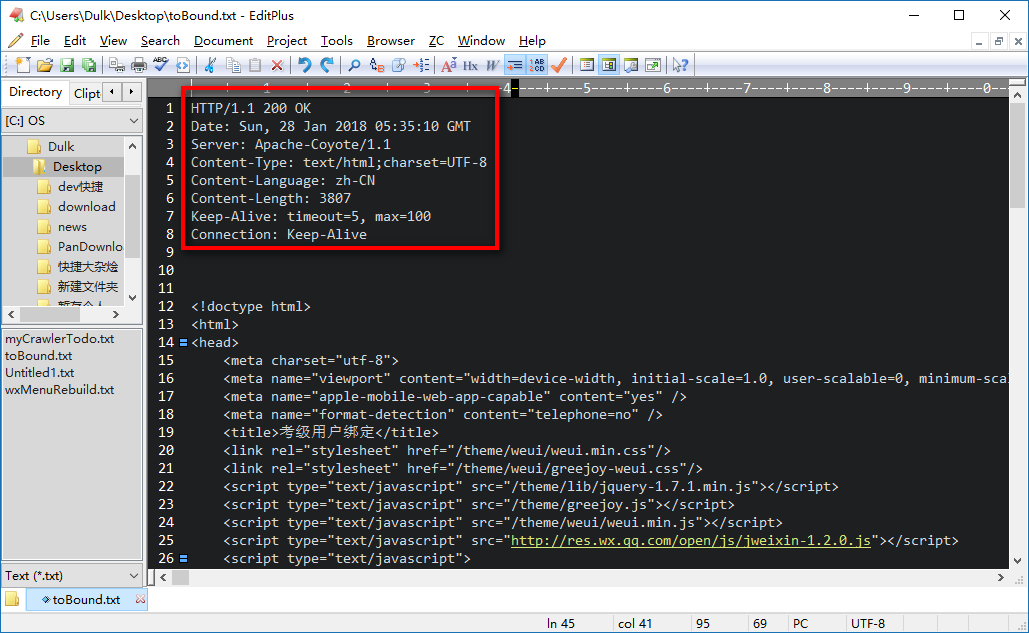This screenshot has width=1029, height=633.
Task: Click the Print icon
Action: (139, 65)
